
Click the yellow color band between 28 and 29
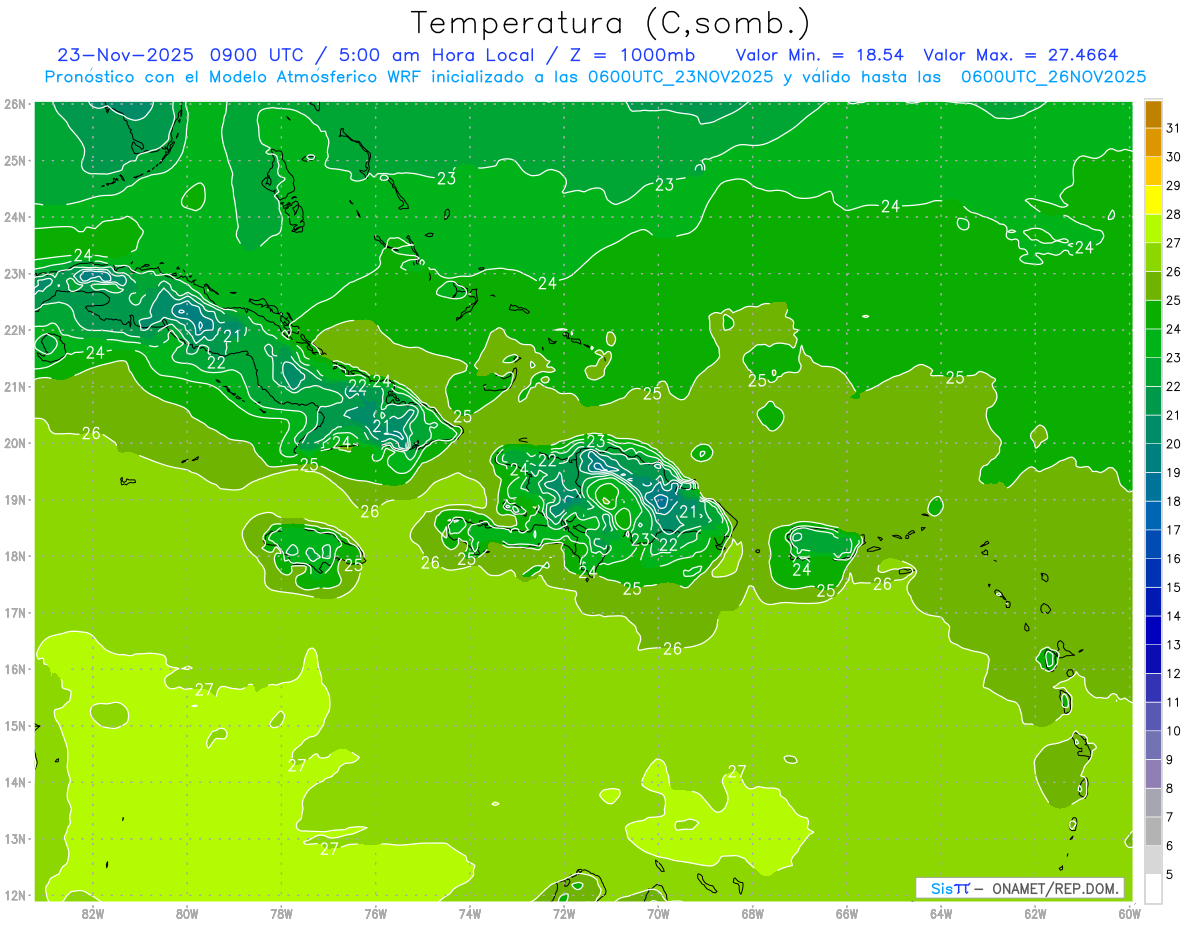(x=1153, y=200)
